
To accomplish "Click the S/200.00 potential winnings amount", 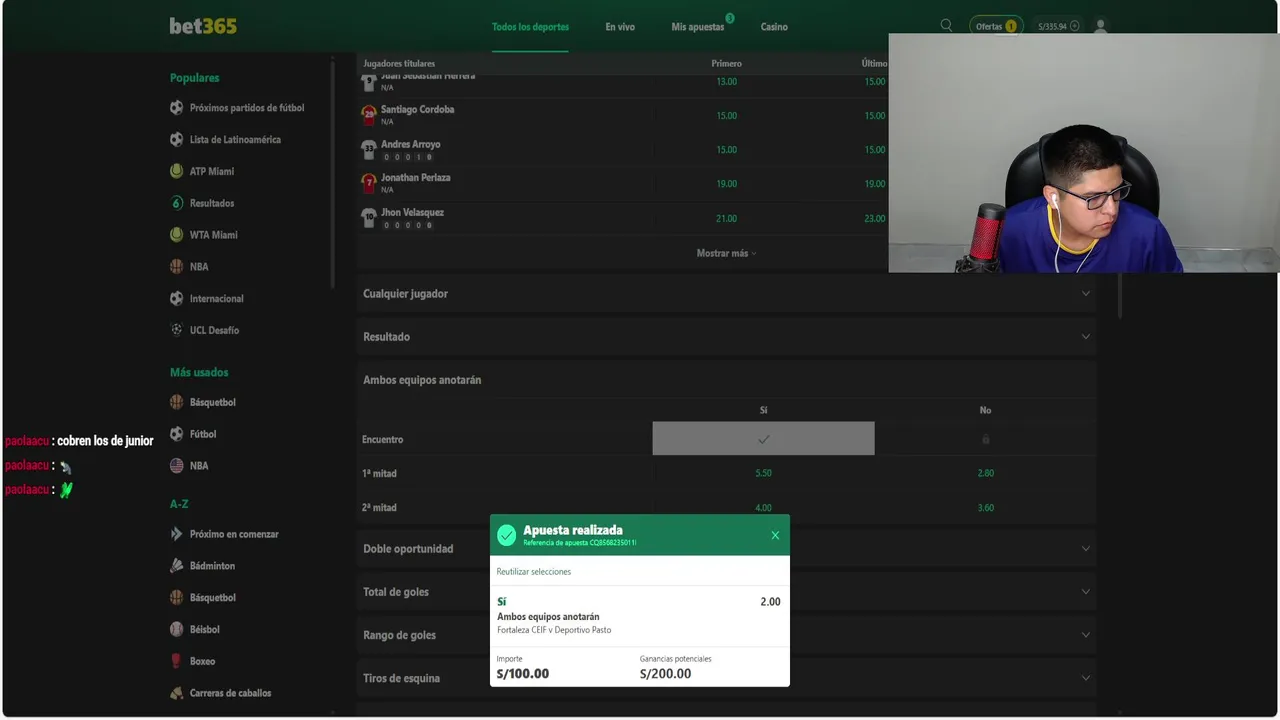I will pyautogui.click(x=665, y=674).
